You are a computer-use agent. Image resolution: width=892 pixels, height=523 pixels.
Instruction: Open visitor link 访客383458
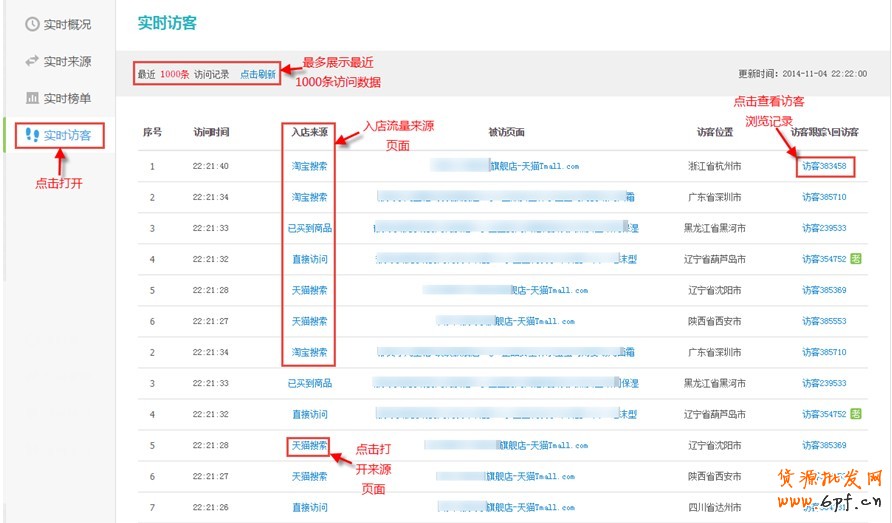coord(824,166)
